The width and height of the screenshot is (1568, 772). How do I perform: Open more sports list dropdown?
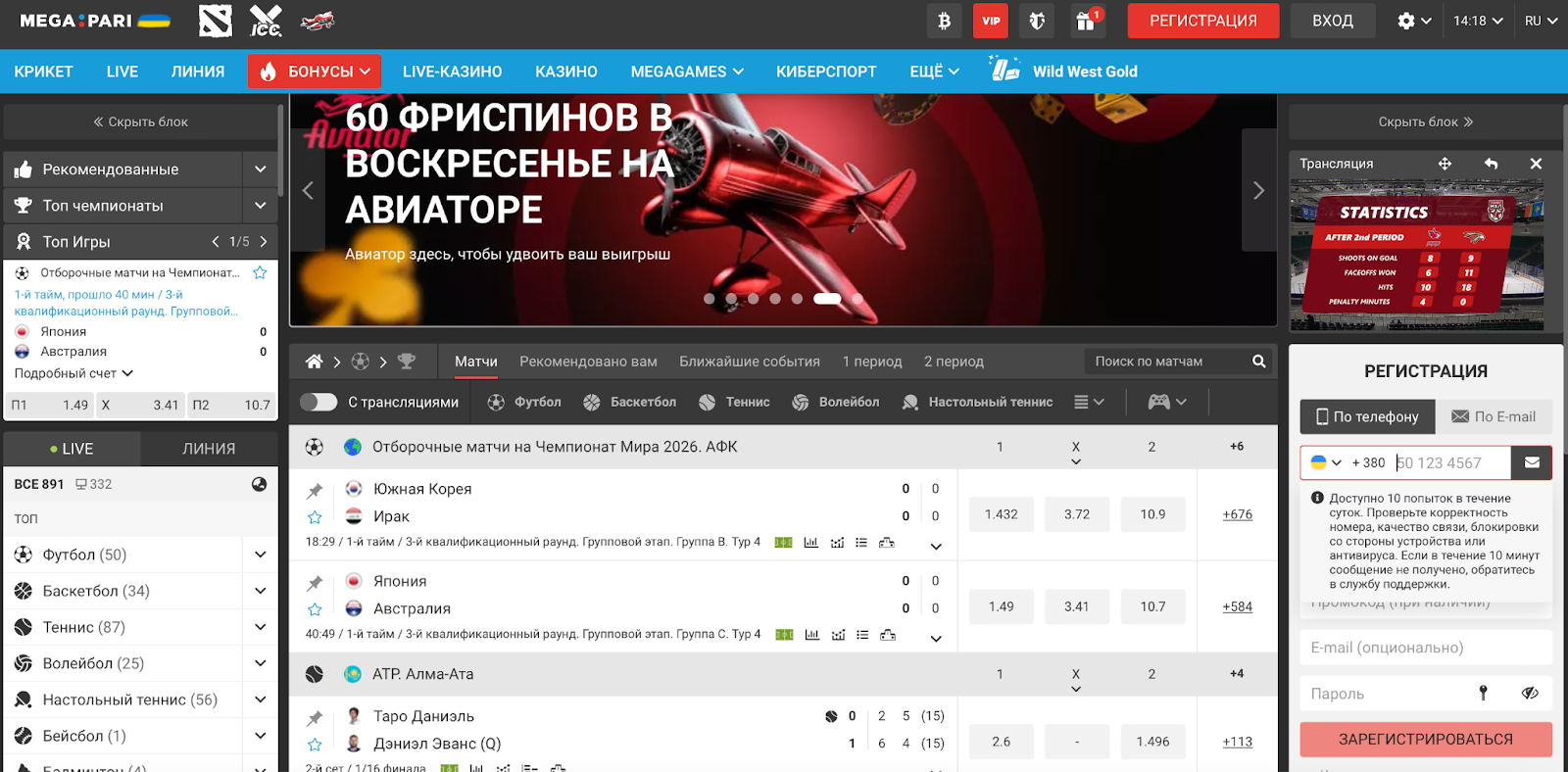coord(1089,402)
